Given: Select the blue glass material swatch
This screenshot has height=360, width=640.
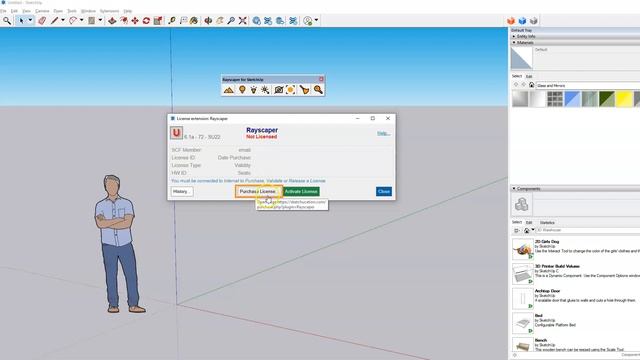Looking at the screenshot, I should (572, 99).
